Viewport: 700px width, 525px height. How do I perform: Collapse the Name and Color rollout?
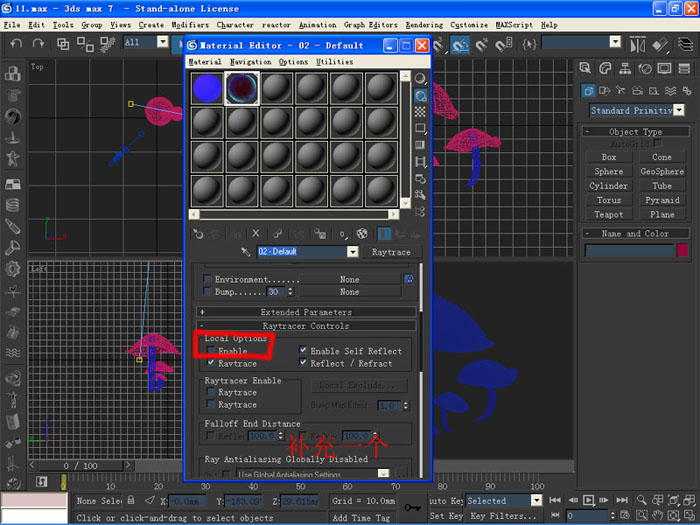click(x=635, y=233)
